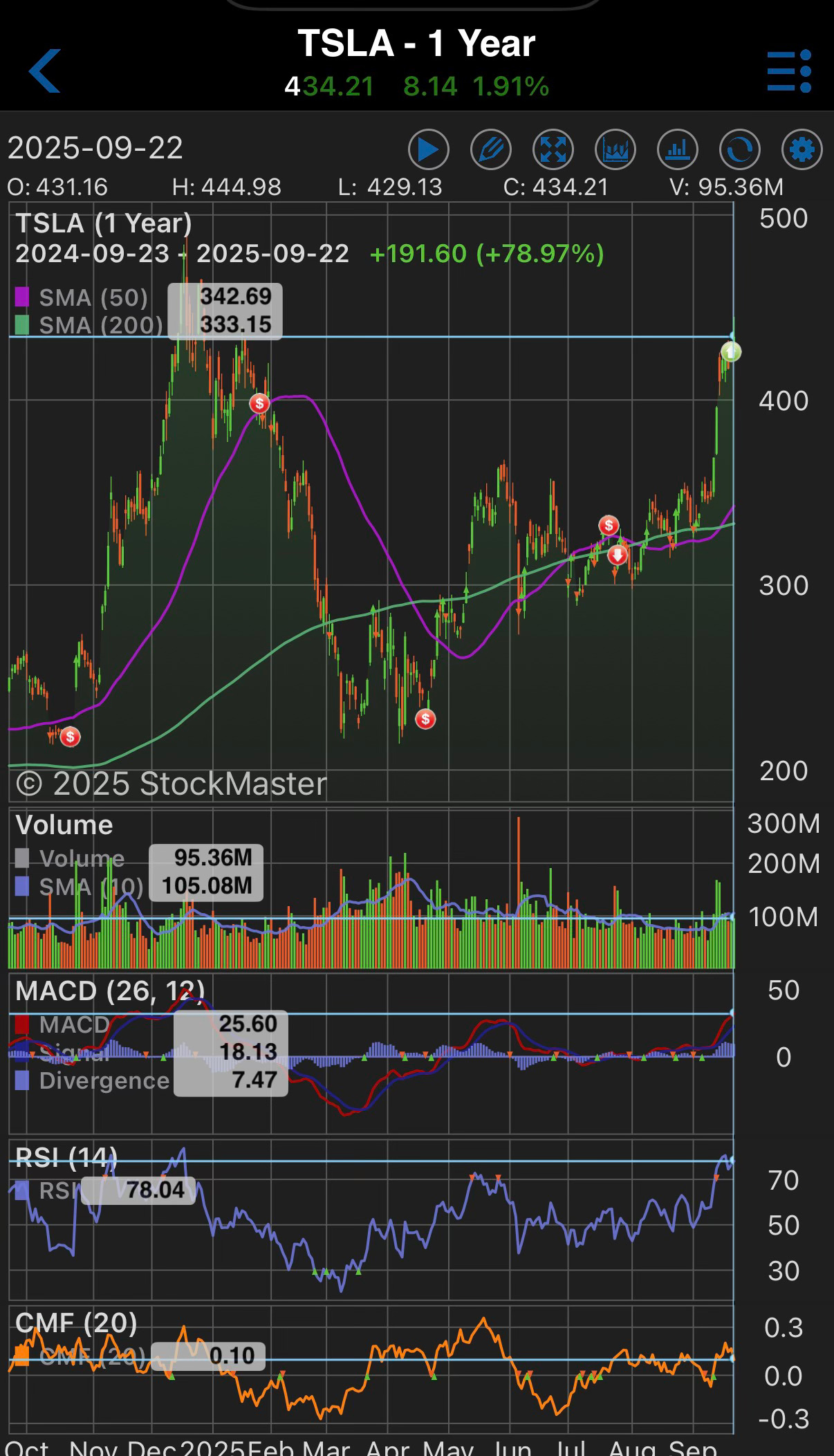
Task: Tap the red down-arrow marker in August
Action: tap(618, 555)
